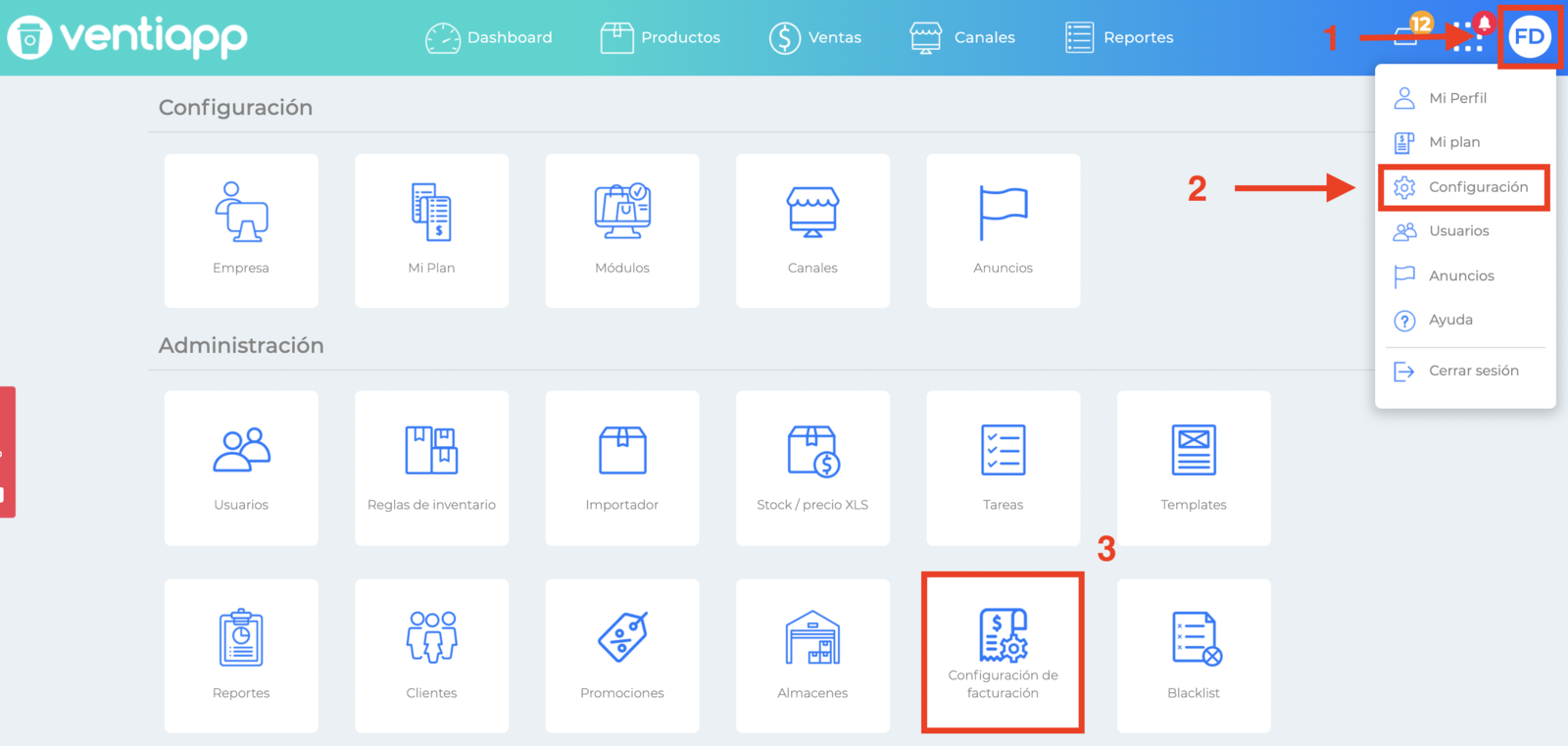Open the Almacenes warehouse tile
The image size is (1568, 746).
[812, 655]
